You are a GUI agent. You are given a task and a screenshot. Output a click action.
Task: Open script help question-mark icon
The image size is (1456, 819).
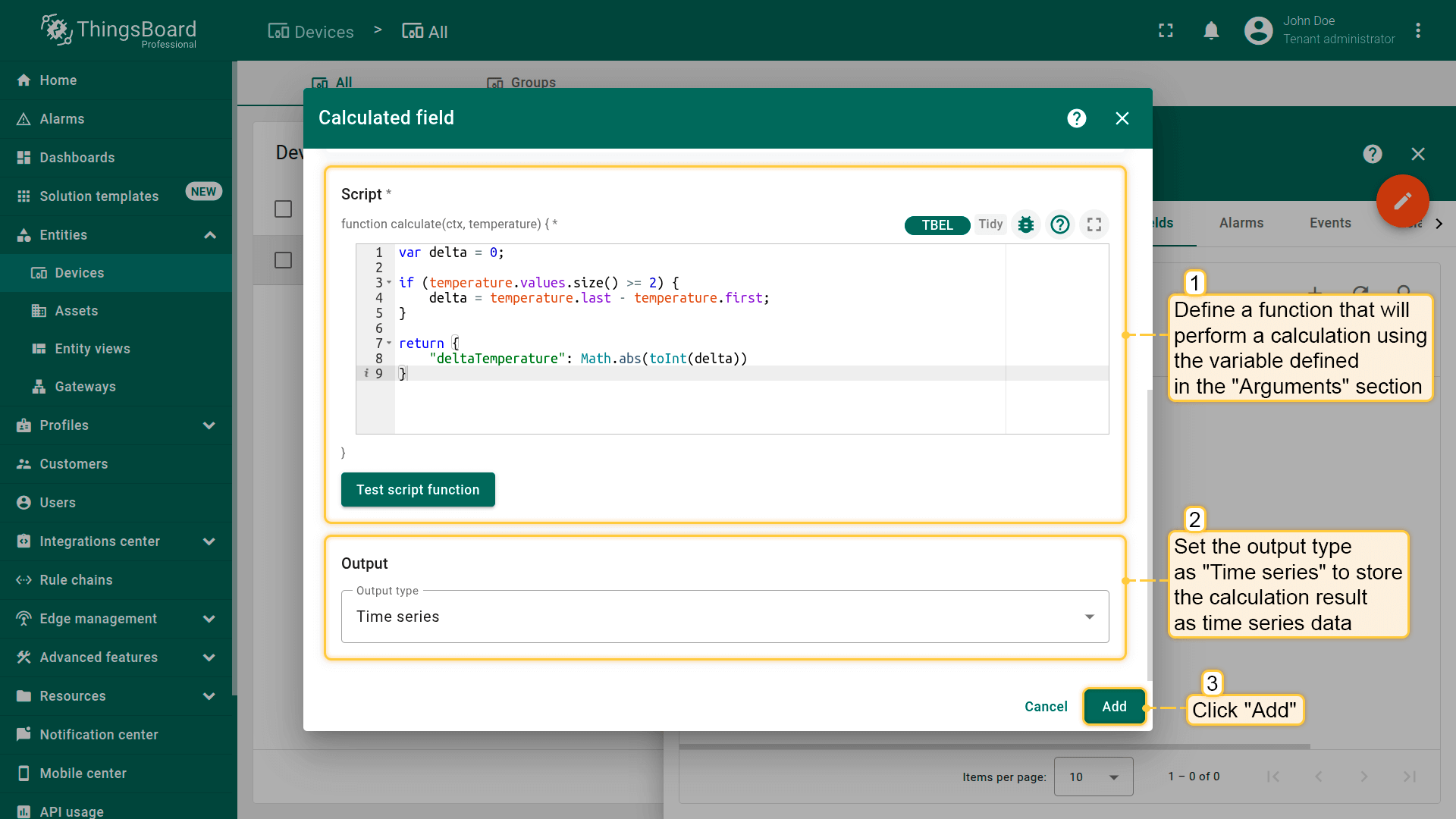click(1060, 224)
